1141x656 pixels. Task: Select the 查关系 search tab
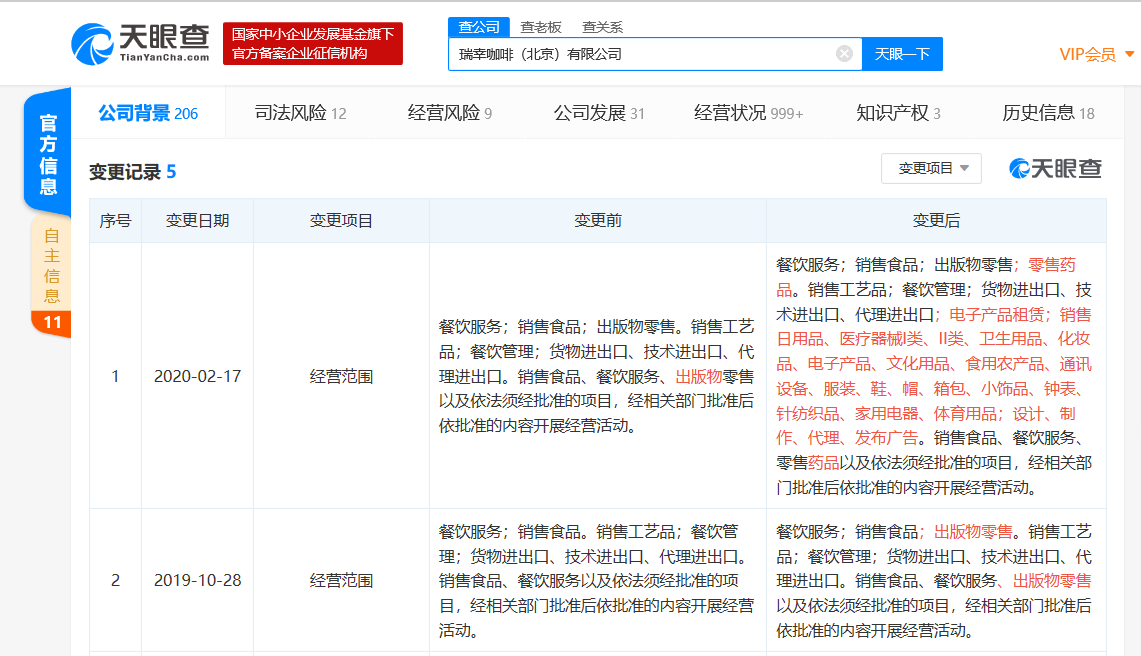(603, 27)
